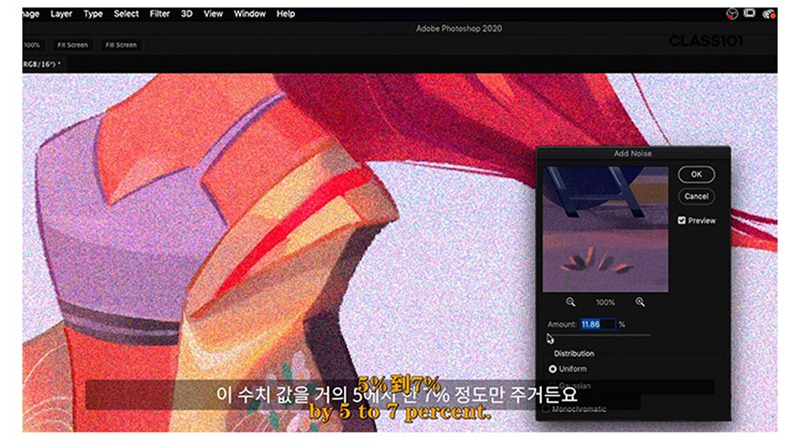
Task: Click the Fill Screen button
Action: [121, 45]
